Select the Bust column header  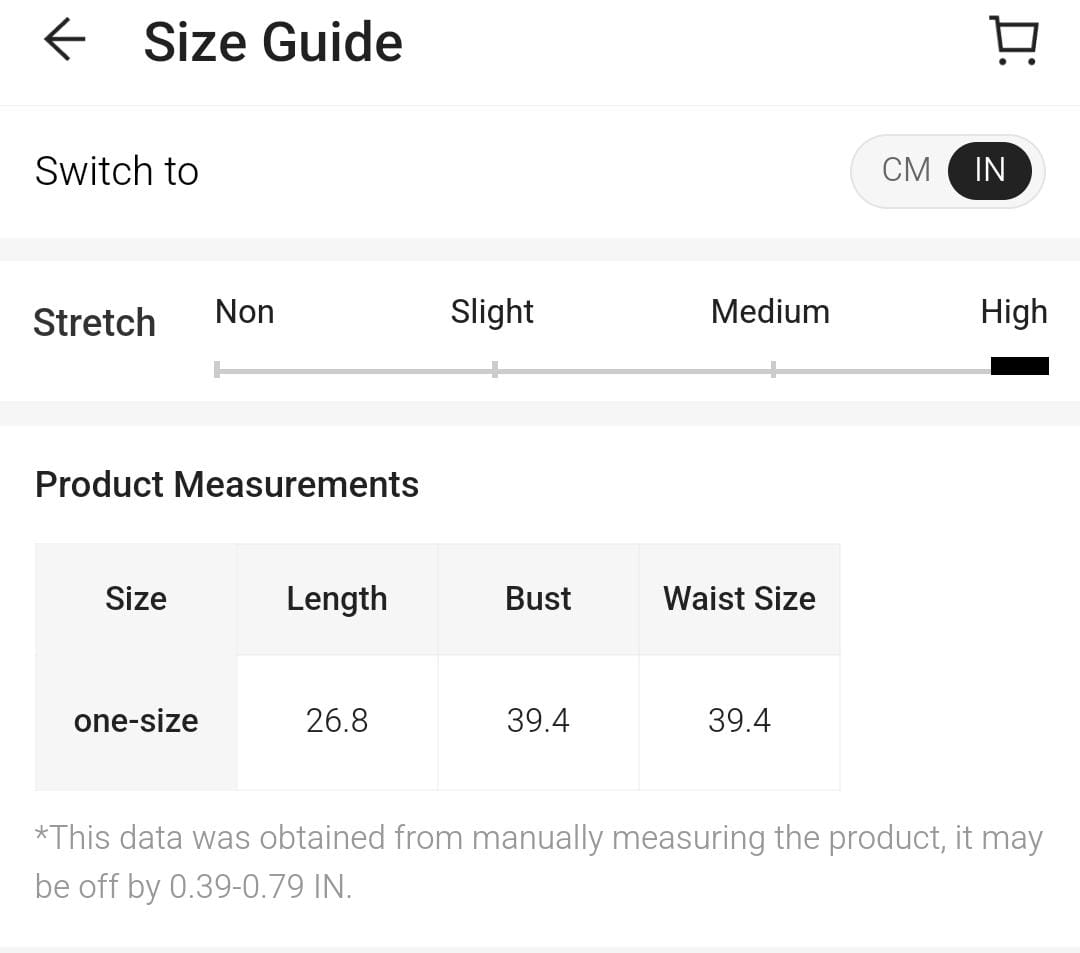click(538, 599)
